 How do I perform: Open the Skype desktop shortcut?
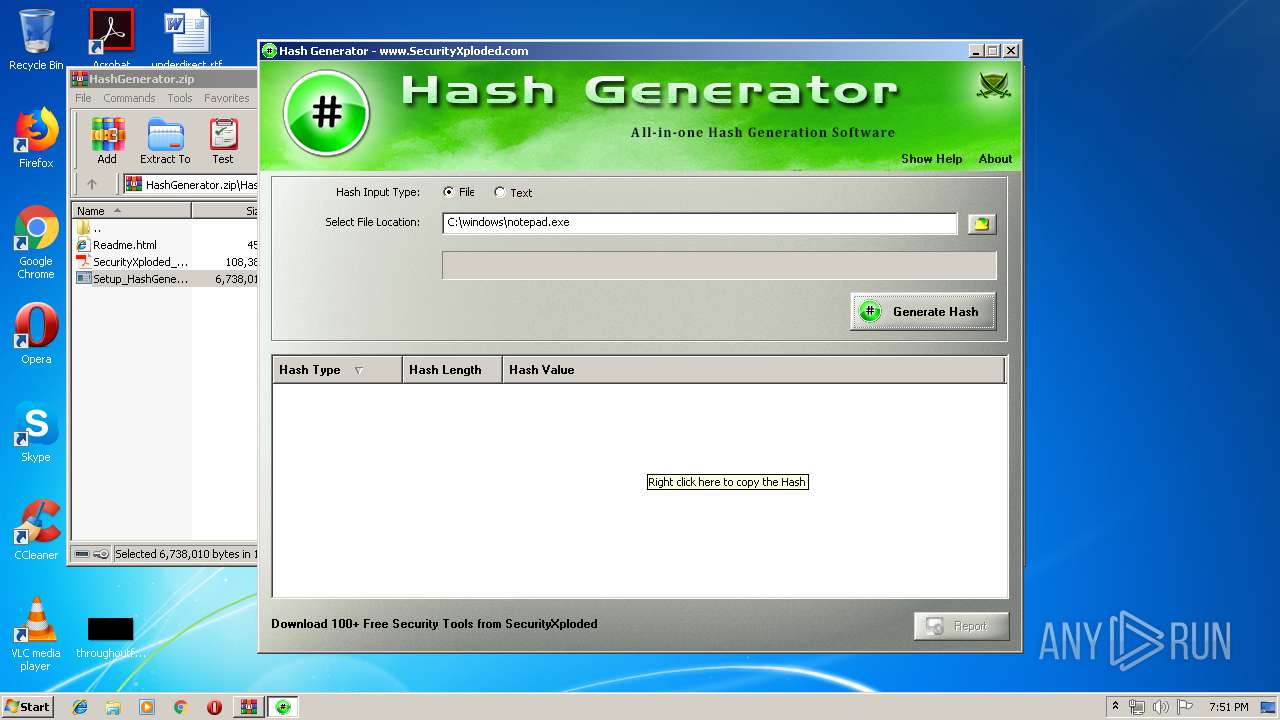click(x=36, y=432)
